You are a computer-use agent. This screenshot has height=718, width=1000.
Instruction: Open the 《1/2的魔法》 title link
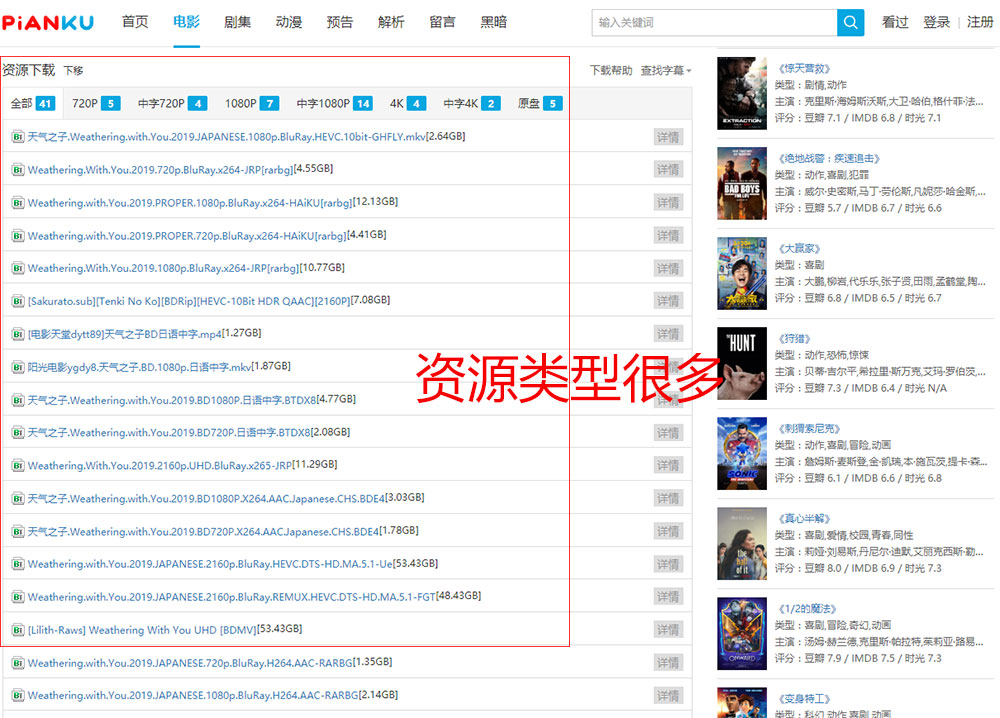807,609
